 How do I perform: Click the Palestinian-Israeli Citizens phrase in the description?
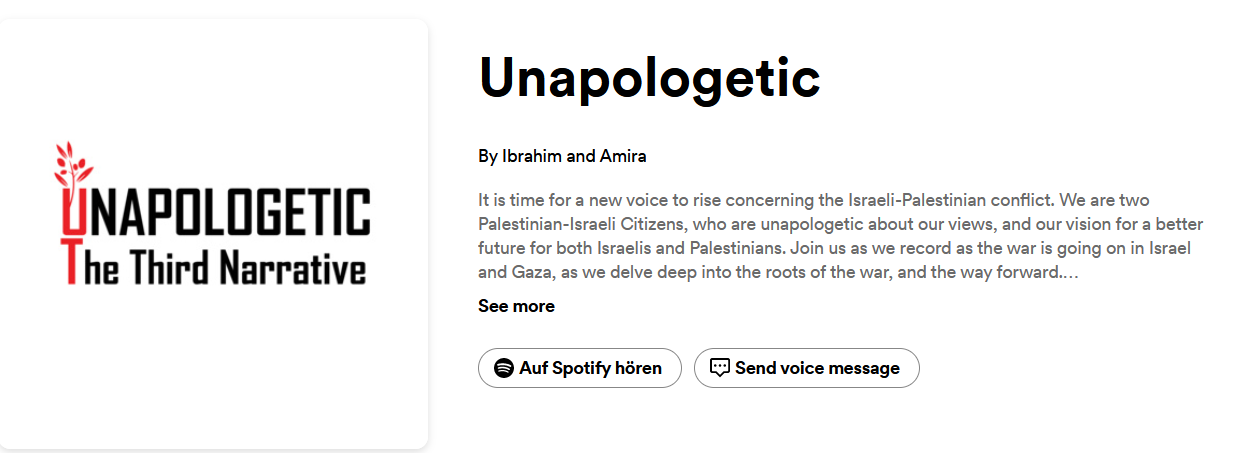578,224
